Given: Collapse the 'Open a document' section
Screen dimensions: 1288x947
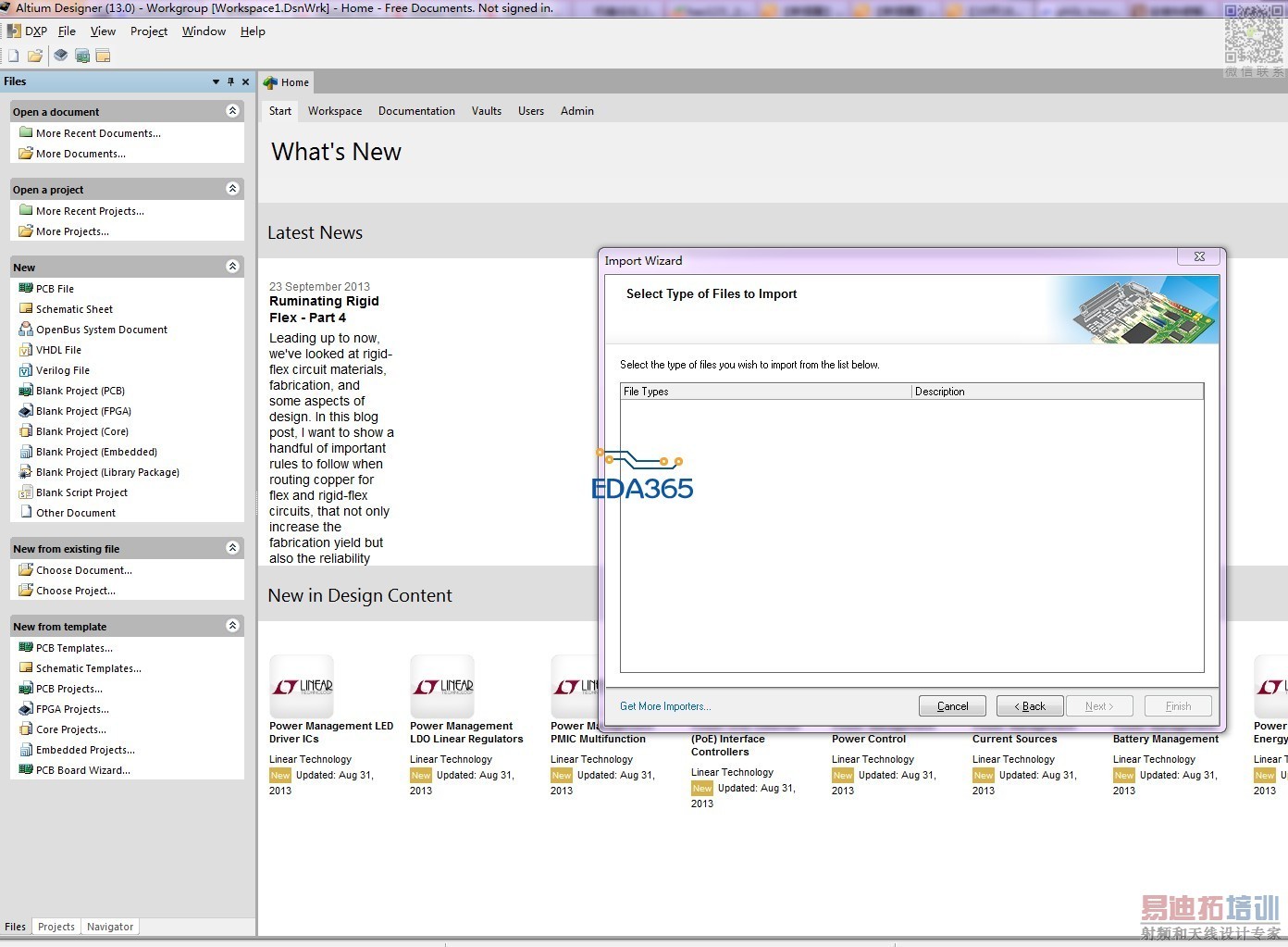Looking at the screenshot, I should point(232,111).
